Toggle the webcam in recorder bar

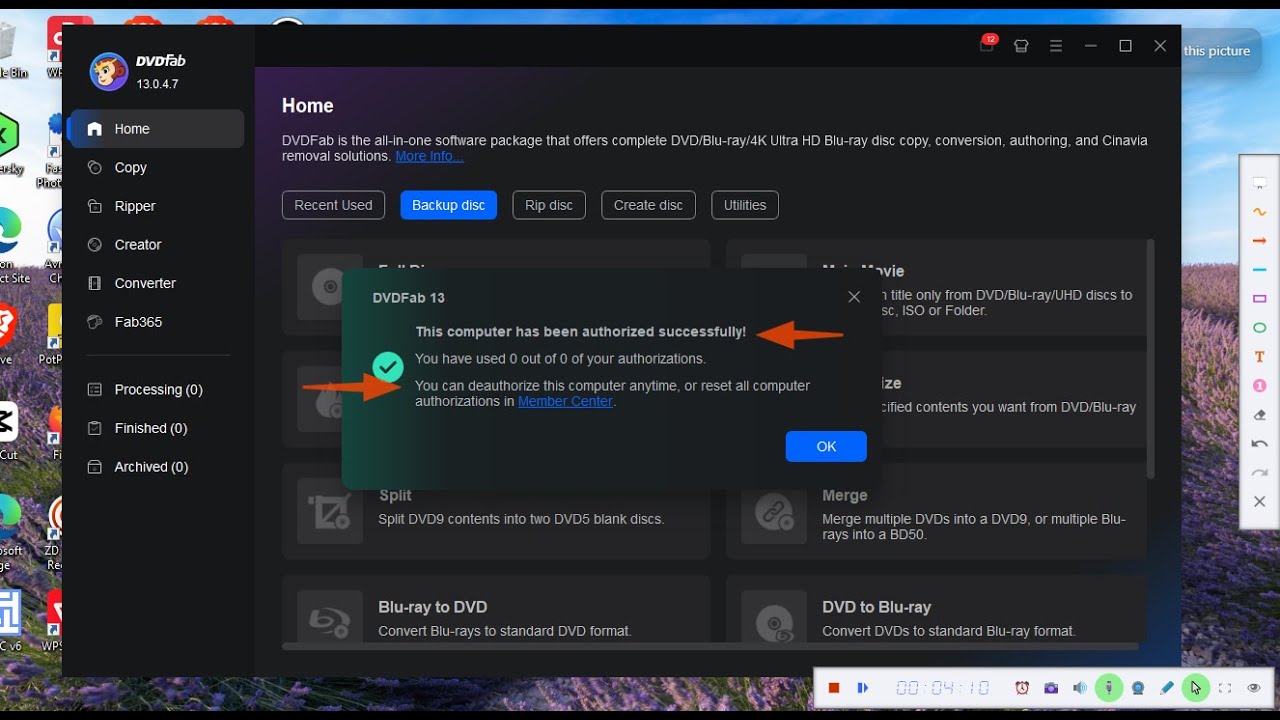point(1138,688)
